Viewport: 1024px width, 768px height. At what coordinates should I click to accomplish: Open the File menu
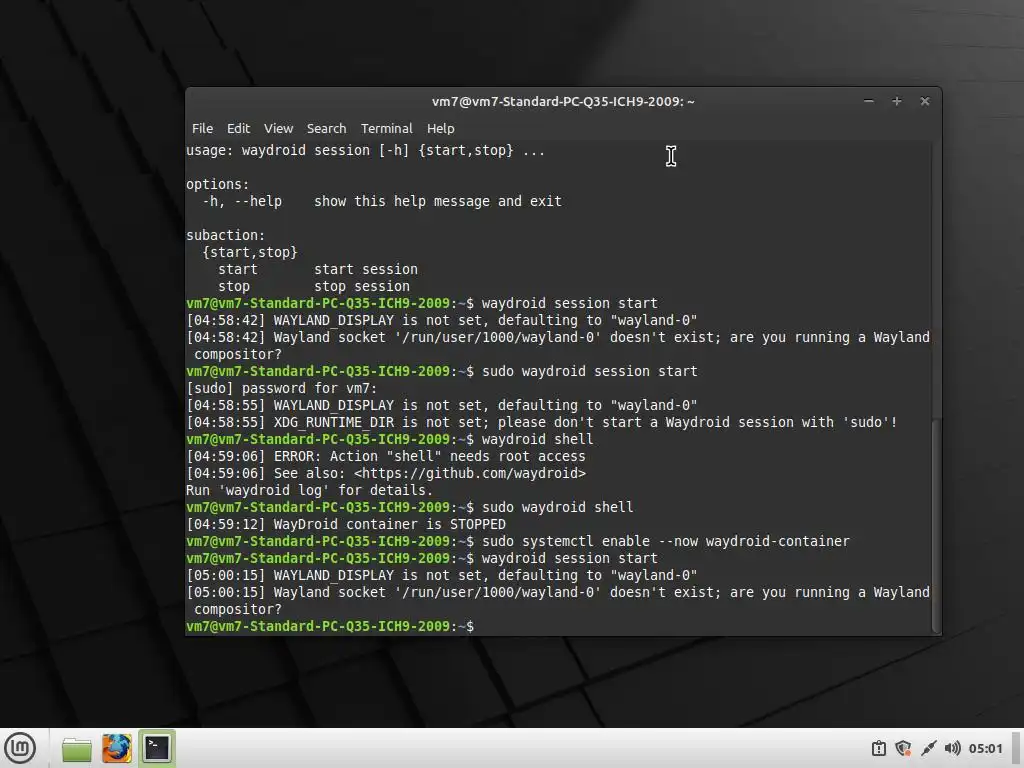coord(202,129)
